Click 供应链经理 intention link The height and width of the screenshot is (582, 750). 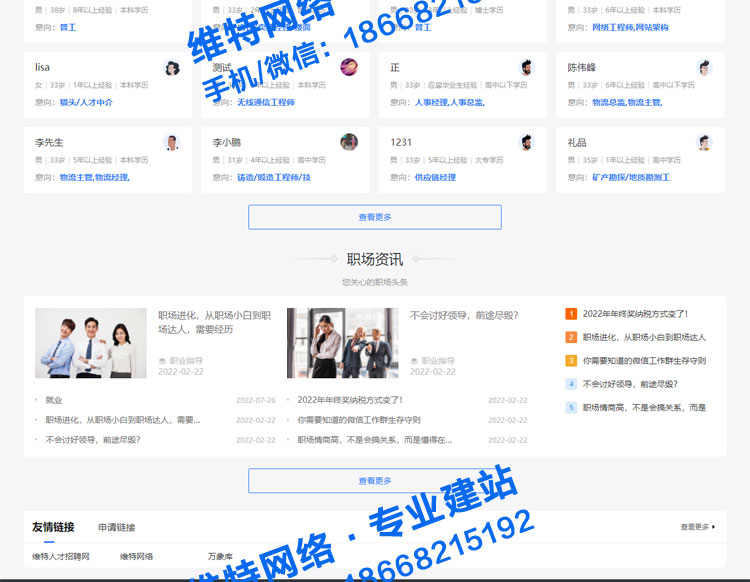tap(435, 177)
